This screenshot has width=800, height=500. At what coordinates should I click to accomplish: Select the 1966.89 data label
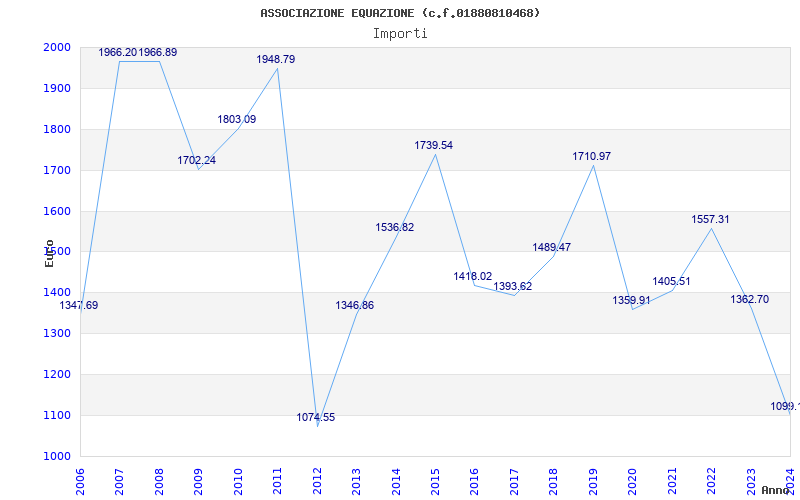click(158, 52)
